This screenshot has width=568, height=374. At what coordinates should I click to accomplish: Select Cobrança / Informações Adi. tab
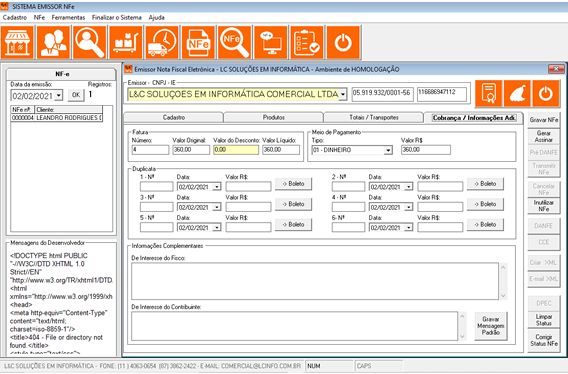[473, 118]
